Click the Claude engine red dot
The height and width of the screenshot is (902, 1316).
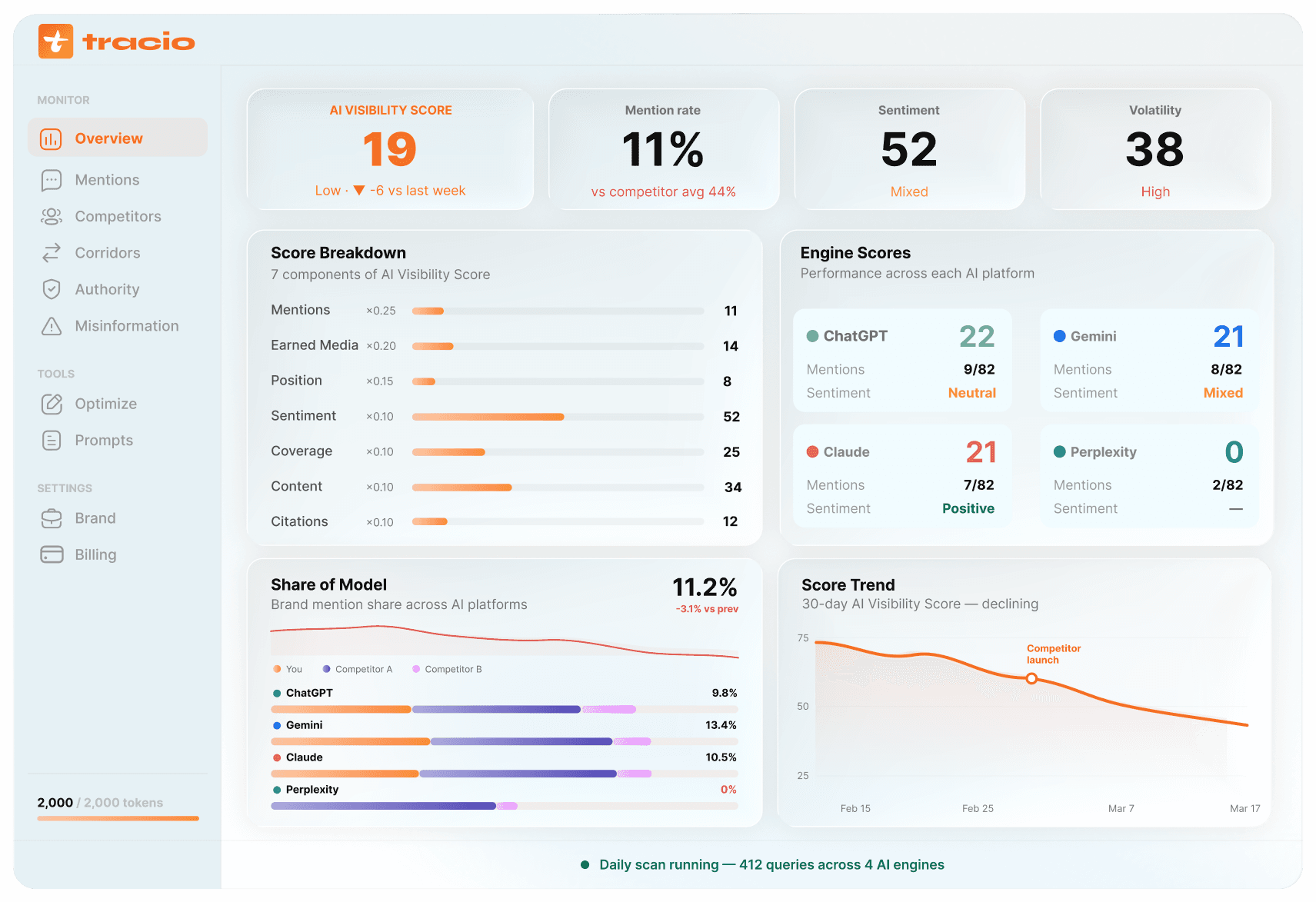[812, 452]
